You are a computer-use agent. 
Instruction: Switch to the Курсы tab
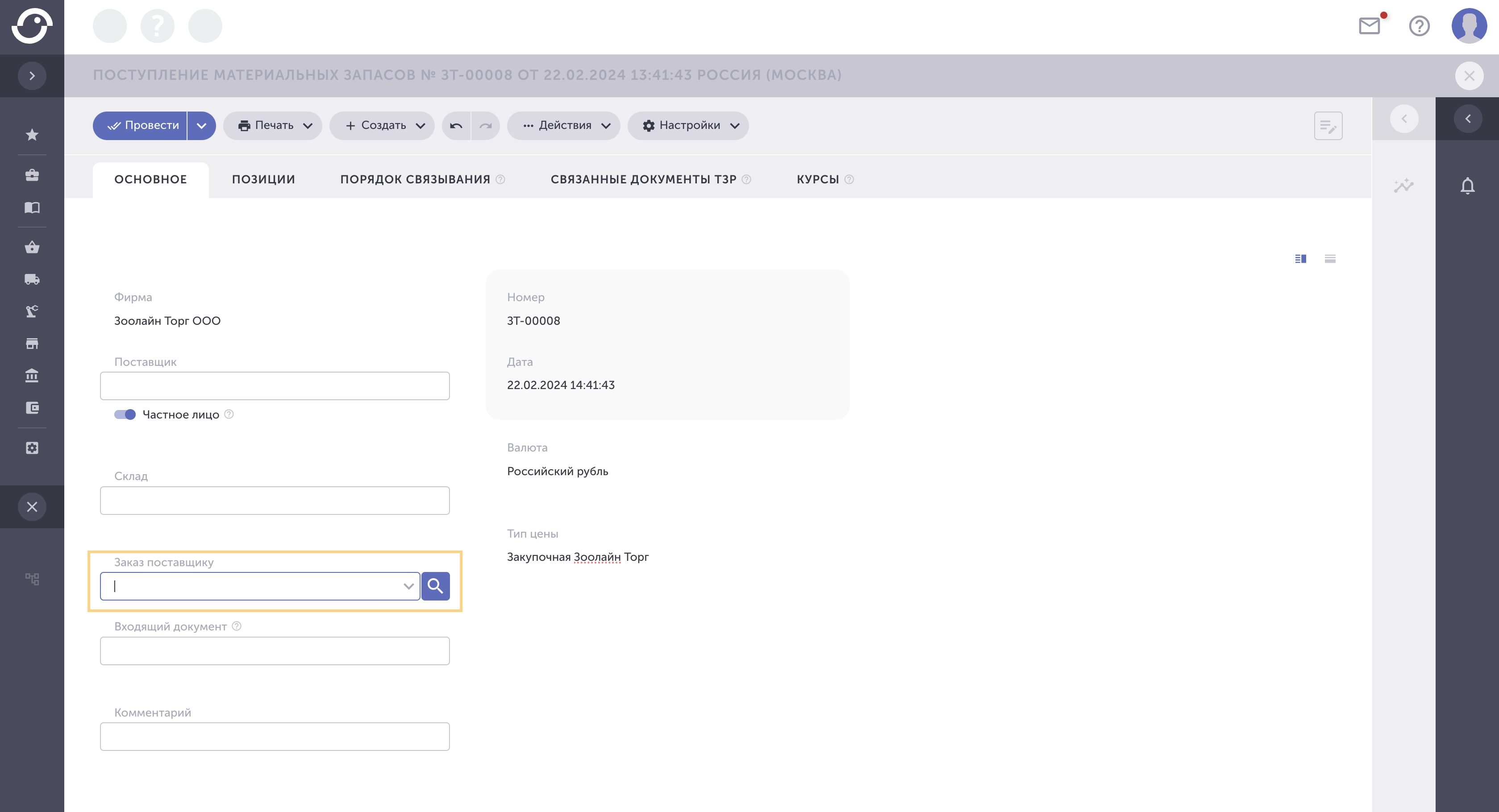[818, 180]
